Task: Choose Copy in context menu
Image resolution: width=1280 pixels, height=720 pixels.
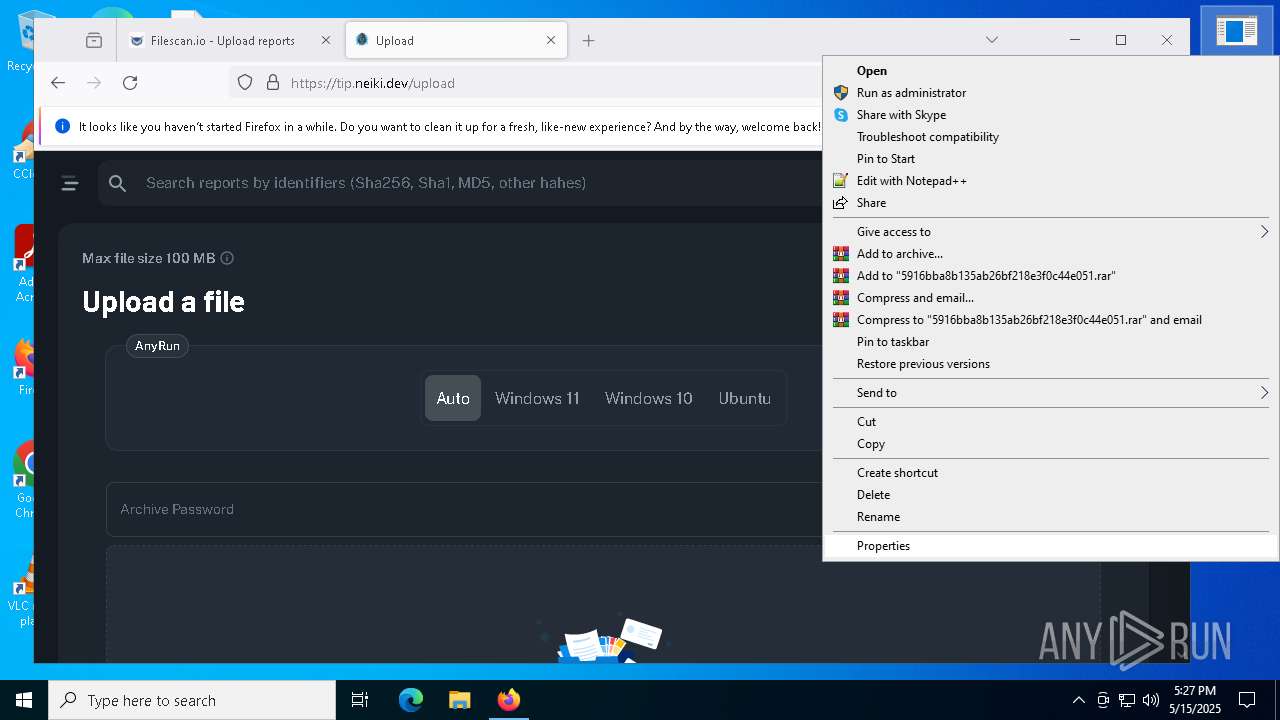Action: click(1050, 444)
